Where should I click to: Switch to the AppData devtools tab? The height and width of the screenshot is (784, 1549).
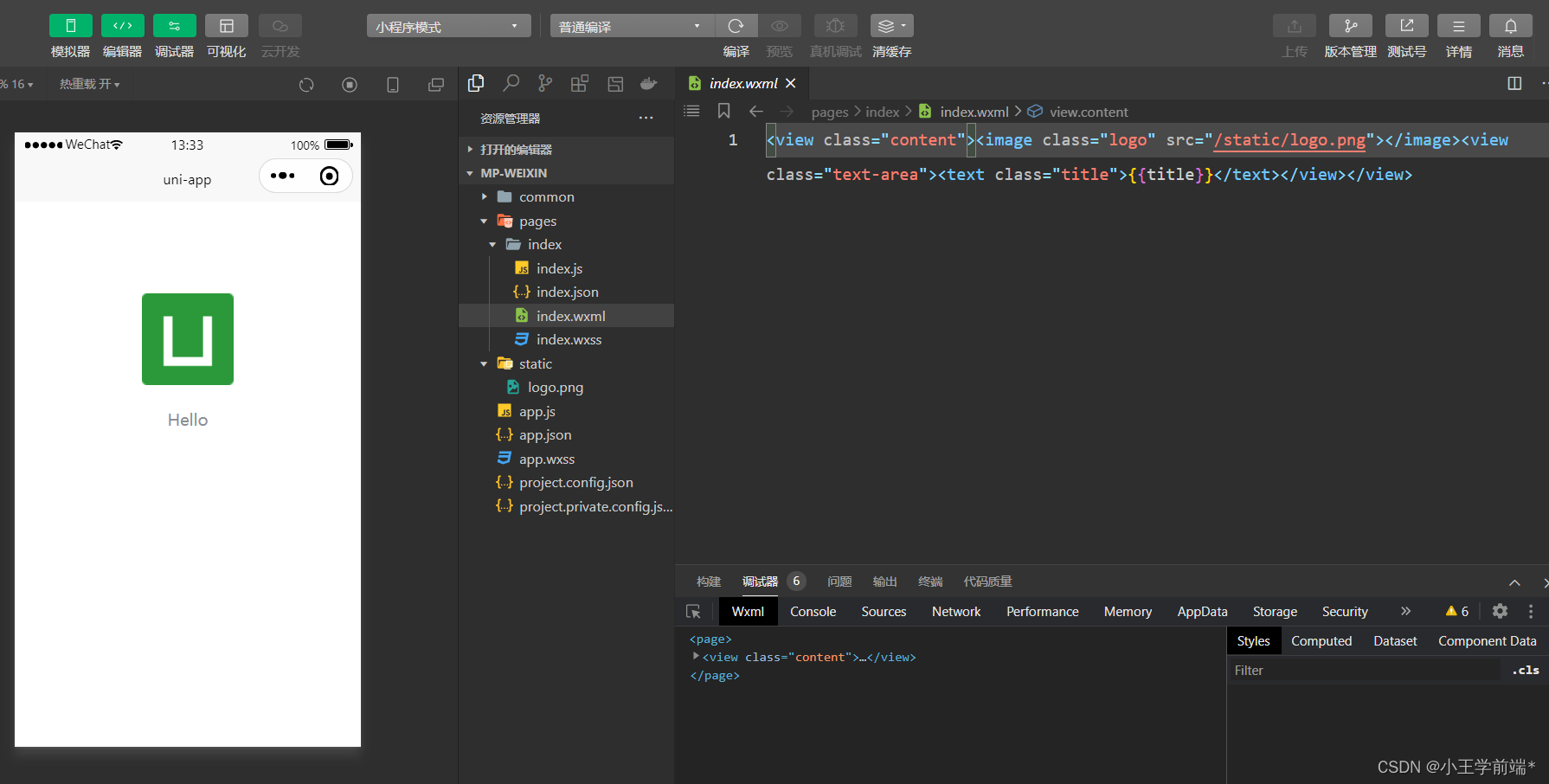1202,612
